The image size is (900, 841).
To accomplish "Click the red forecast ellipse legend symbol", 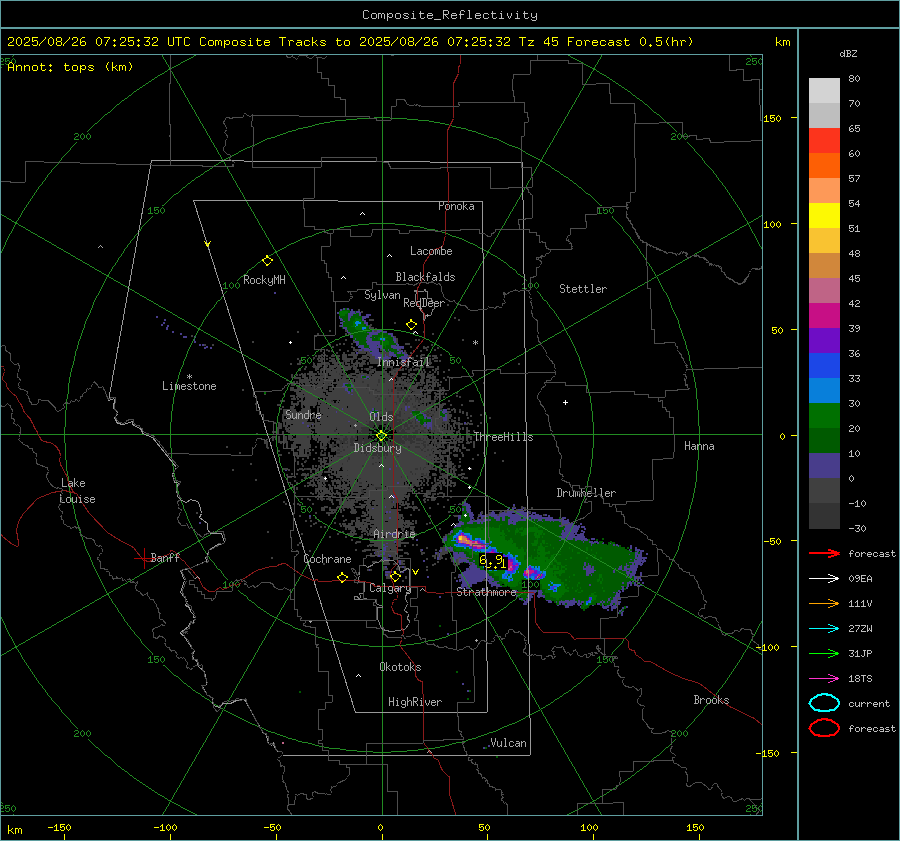I will tap(824, 728).
